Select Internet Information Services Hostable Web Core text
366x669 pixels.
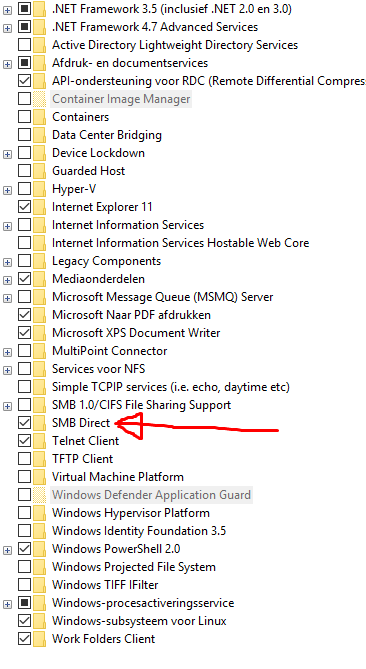click(x=180, y=243)
